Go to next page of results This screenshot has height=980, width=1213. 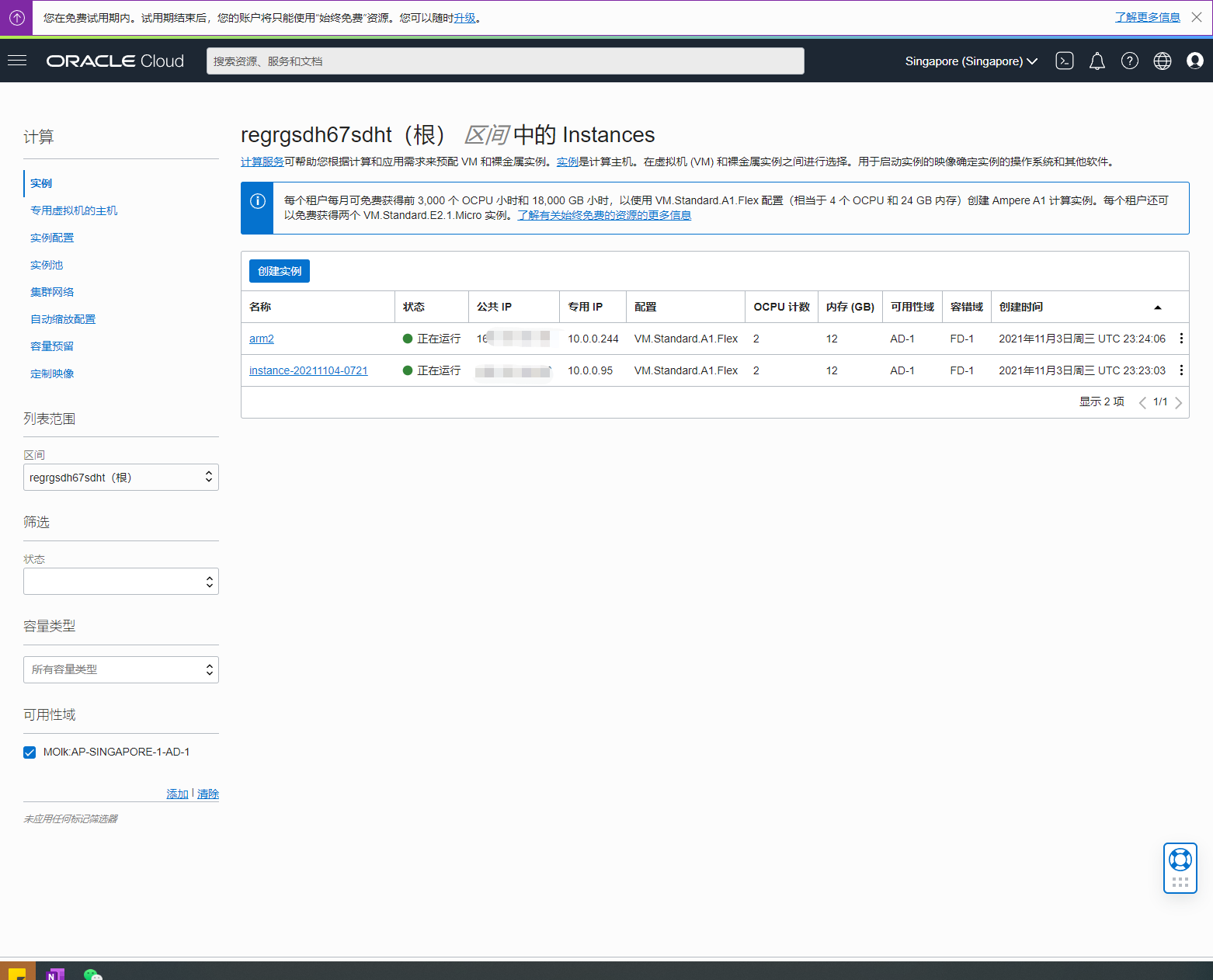pyautogui.click(x=1178, y=402)
